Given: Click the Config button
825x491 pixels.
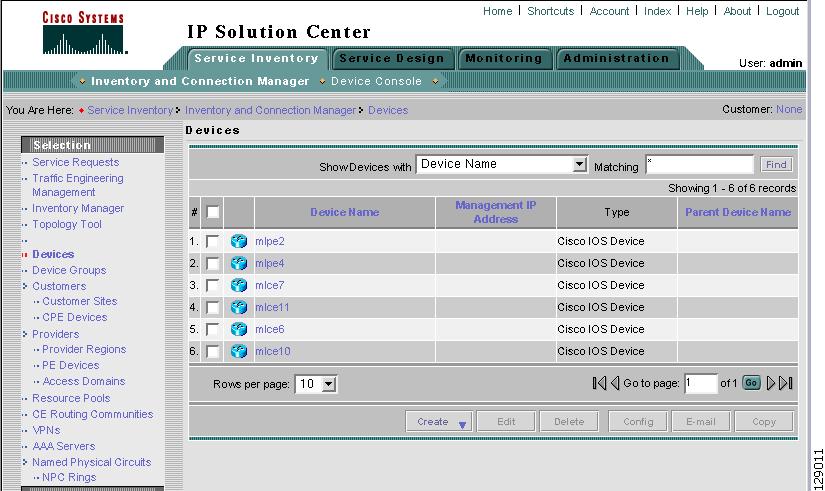Looking at the screenshot, I should tap(638, 422).
